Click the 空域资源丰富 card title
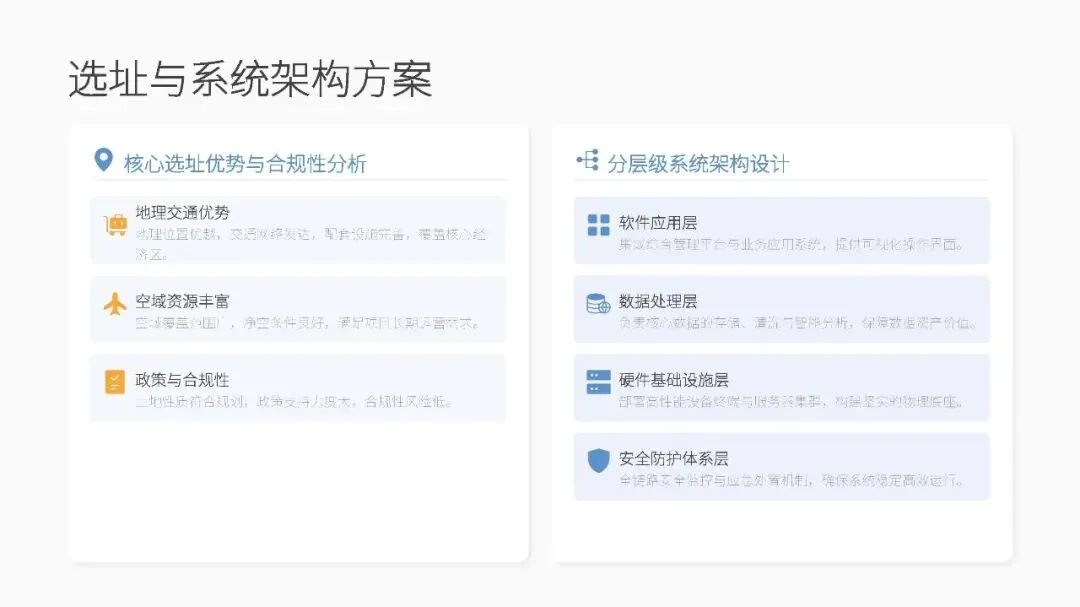 [183, 301]
